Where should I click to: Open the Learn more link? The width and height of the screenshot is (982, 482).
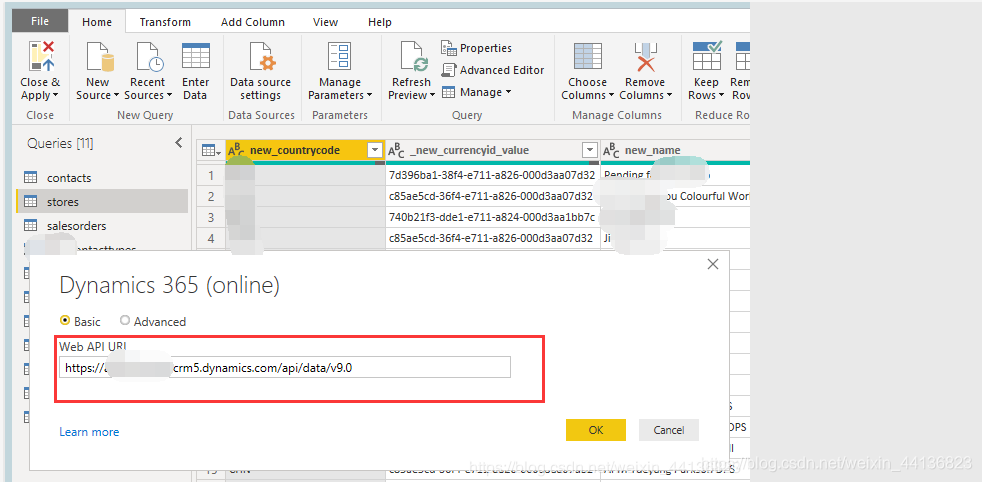pyautogui.click(x=89, y=432)
